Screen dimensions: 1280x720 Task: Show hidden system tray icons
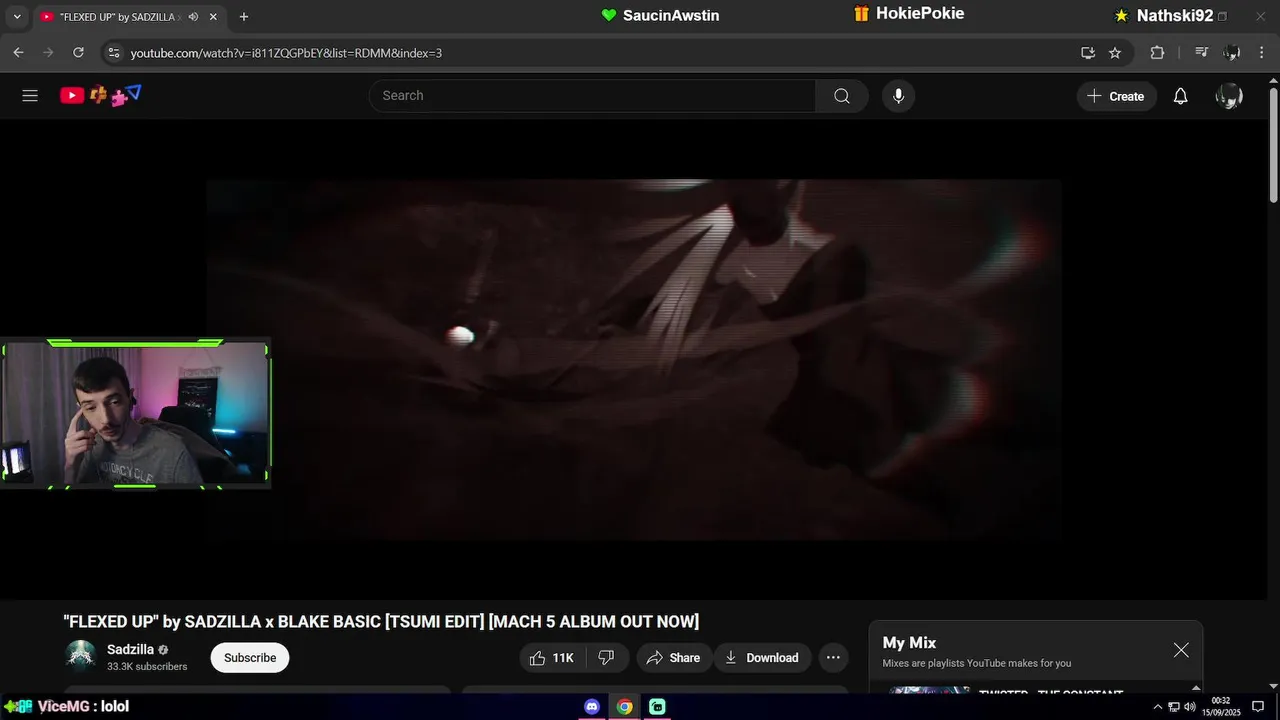click(1158, 706)
